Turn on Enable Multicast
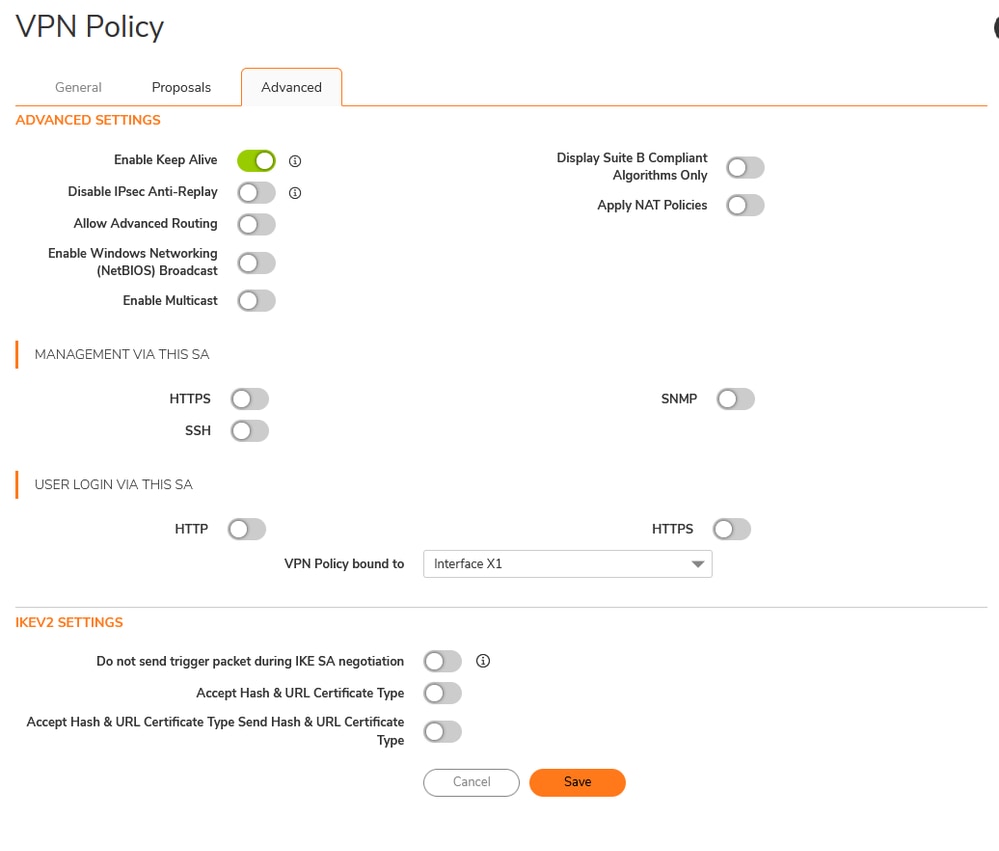Screen dimensions: 999x851 coord(256,300)
